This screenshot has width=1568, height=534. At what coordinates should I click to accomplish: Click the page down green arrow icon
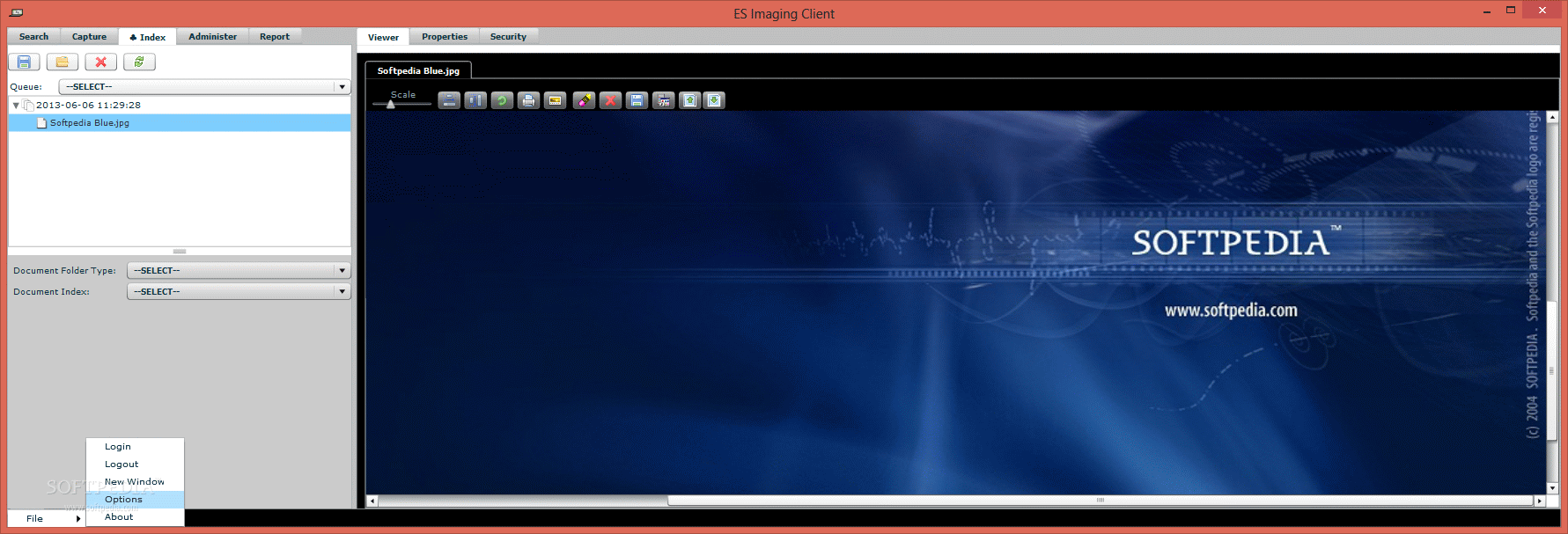[x=715, y=100]
